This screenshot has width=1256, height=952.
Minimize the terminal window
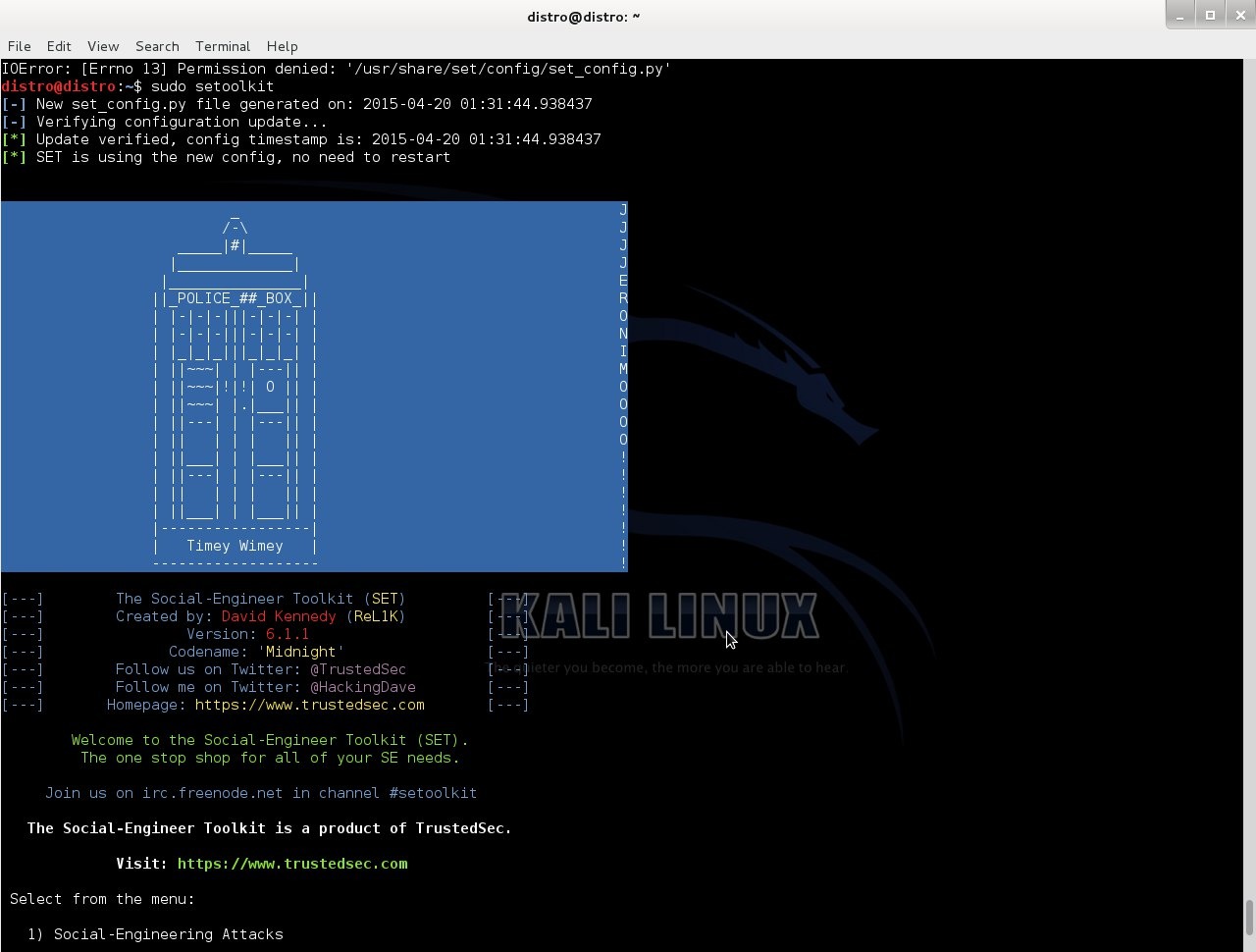1180,15
